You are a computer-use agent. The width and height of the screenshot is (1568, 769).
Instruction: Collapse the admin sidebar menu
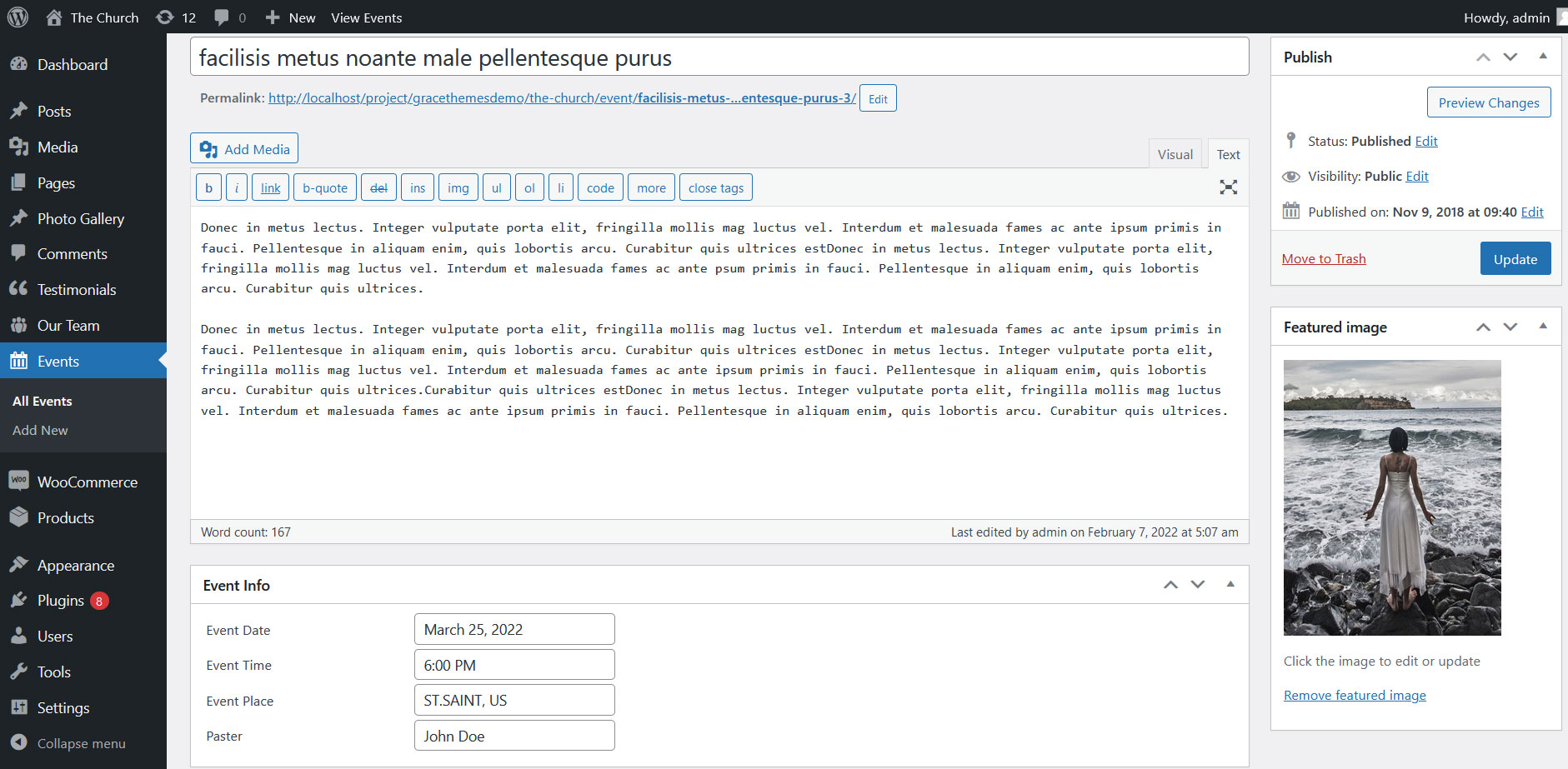point(83,743)
